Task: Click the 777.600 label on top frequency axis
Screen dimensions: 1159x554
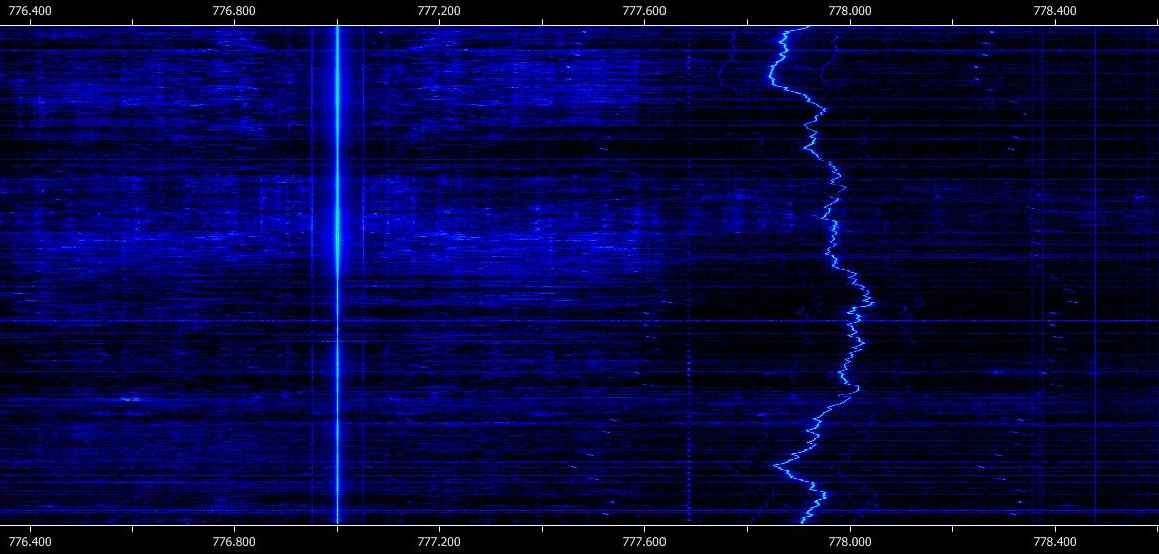Action: coord(645,10)
